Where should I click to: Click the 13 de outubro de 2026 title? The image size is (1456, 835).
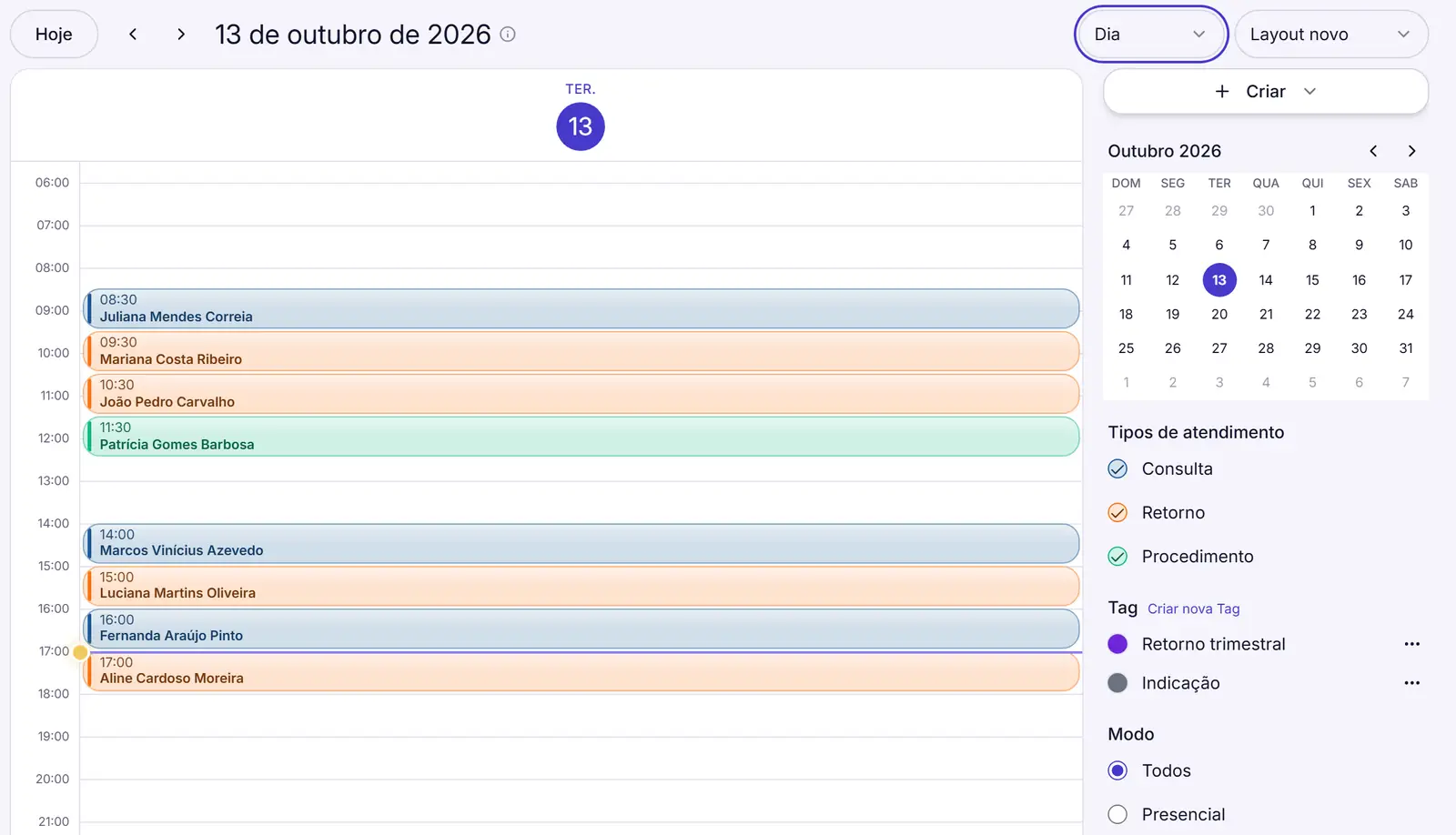353,35
